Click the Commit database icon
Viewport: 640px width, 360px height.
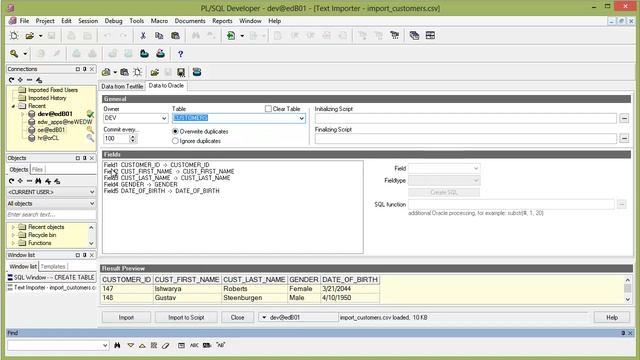[144, 53]
